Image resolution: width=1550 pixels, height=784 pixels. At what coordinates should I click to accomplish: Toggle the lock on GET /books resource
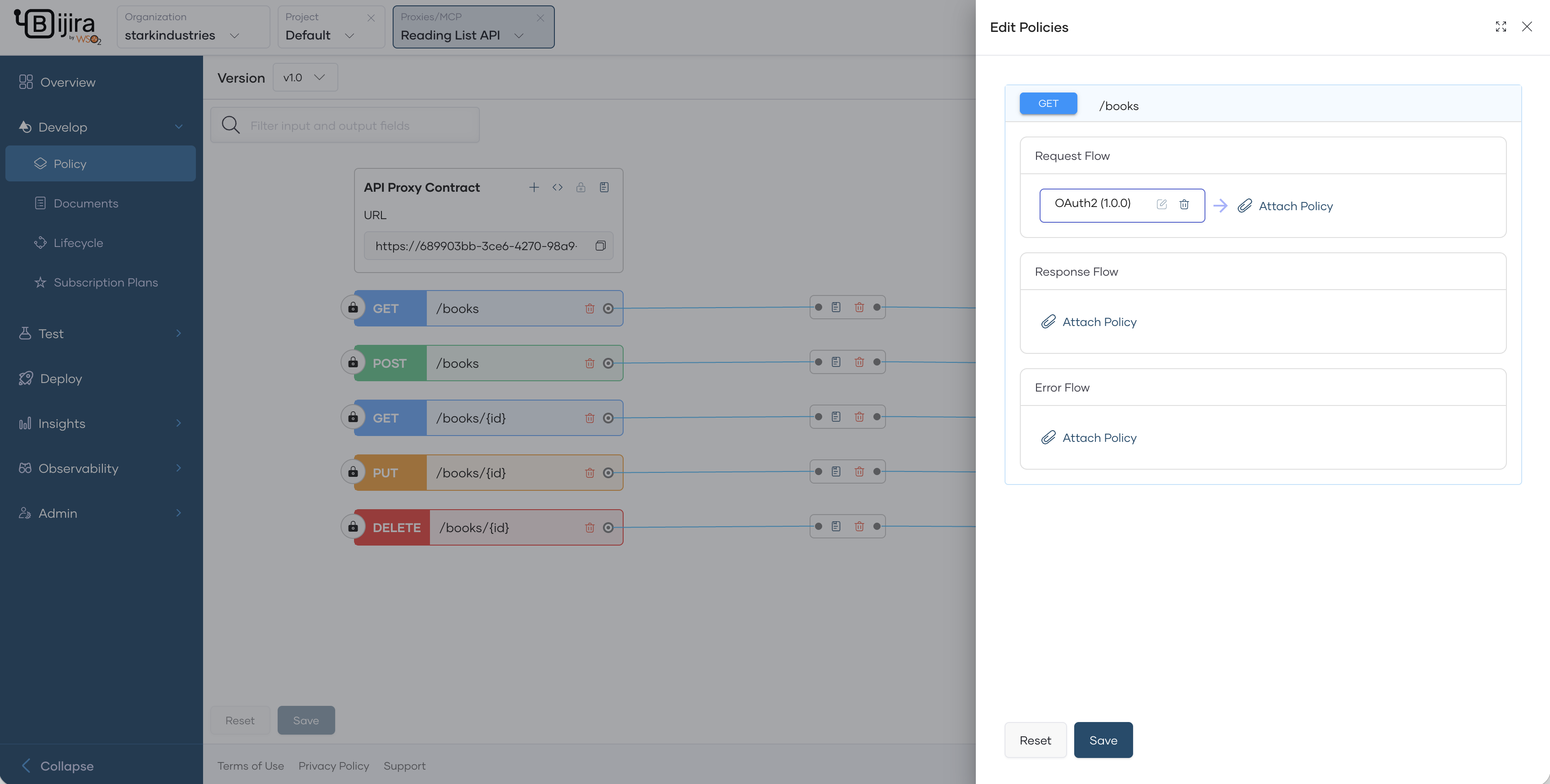pyautogui.click(x=353, y=308)
